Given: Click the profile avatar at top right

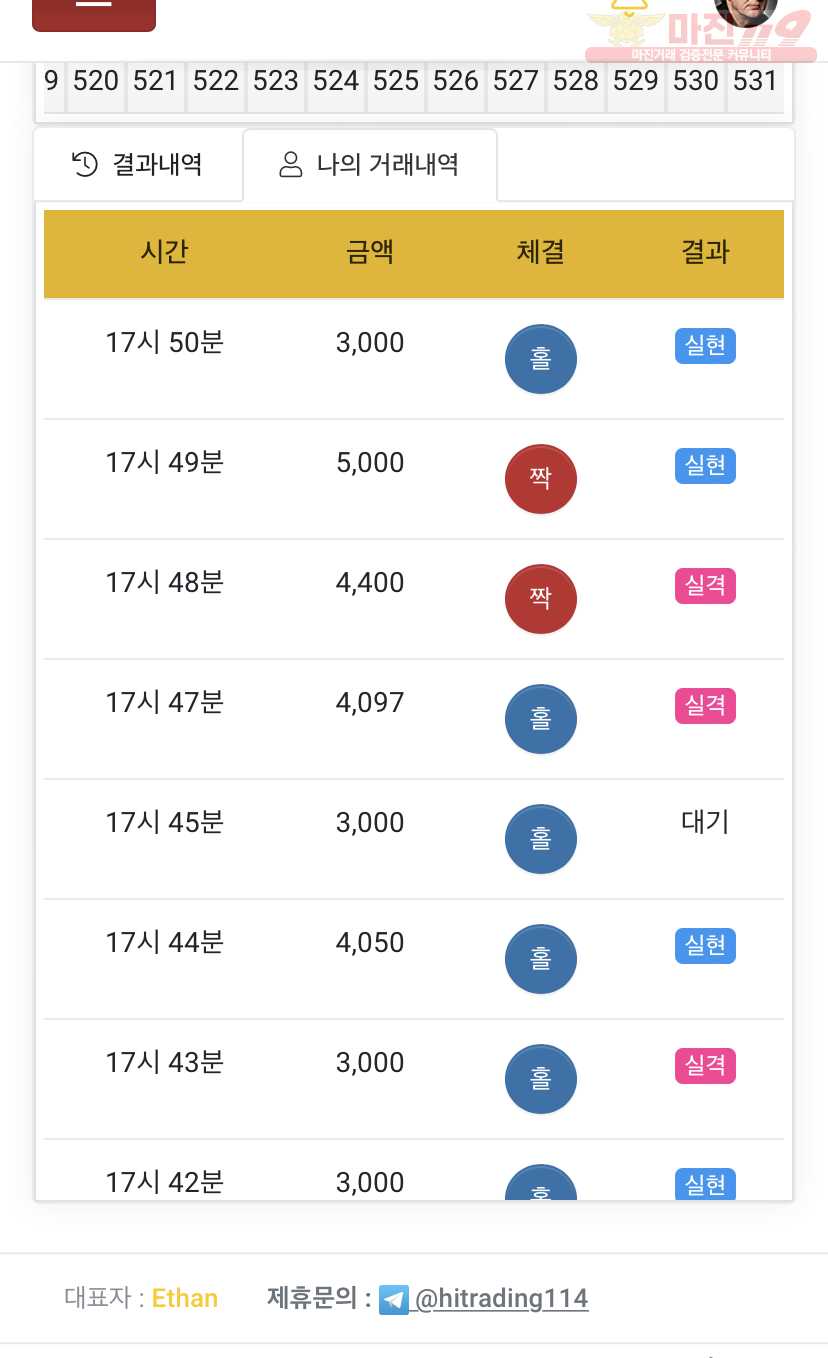Looking at the screenshot, I should (x=745, y=10).
